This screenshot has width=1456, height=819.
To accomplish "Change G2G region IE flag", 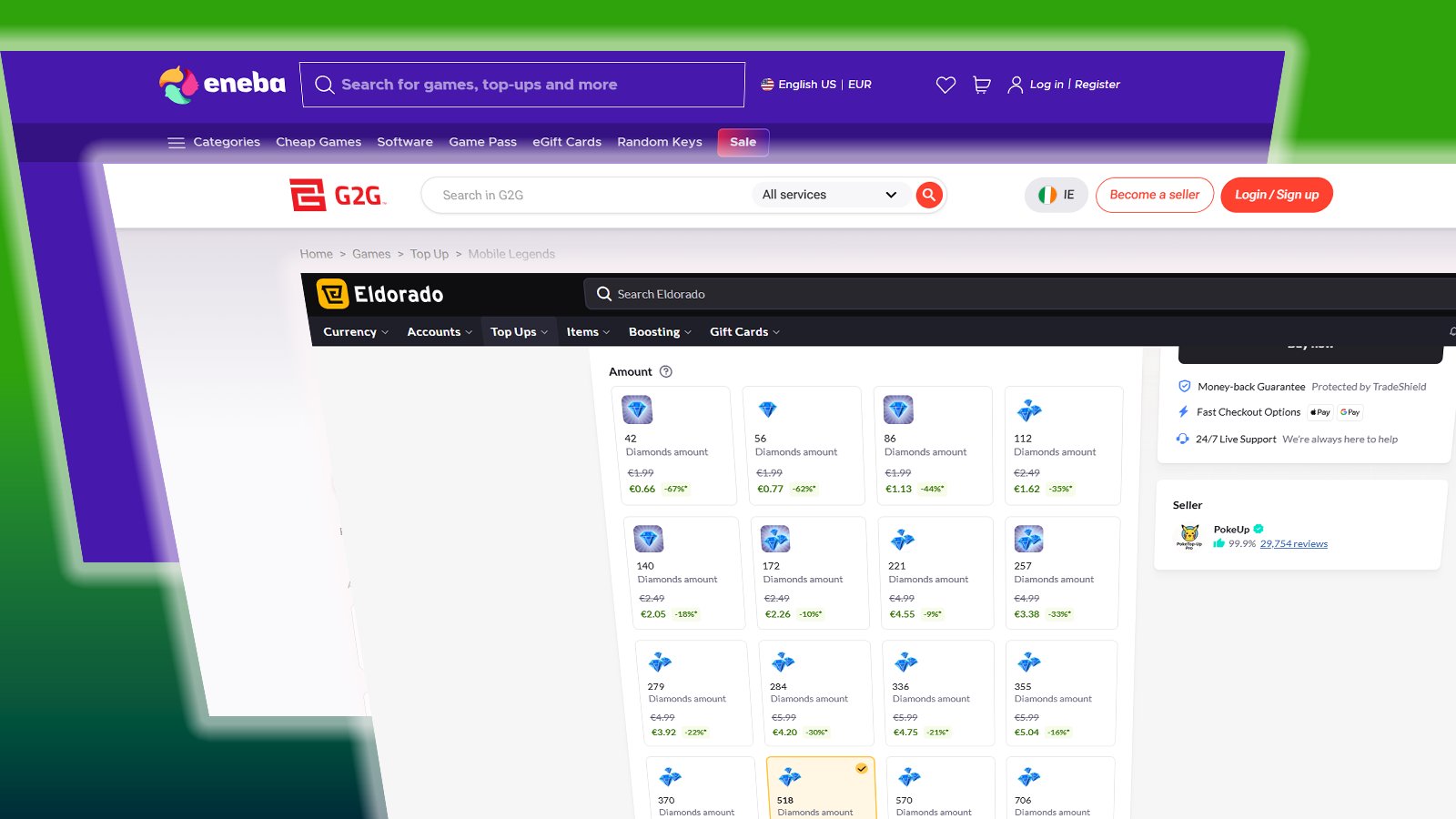I will [x=1057, y=195].
